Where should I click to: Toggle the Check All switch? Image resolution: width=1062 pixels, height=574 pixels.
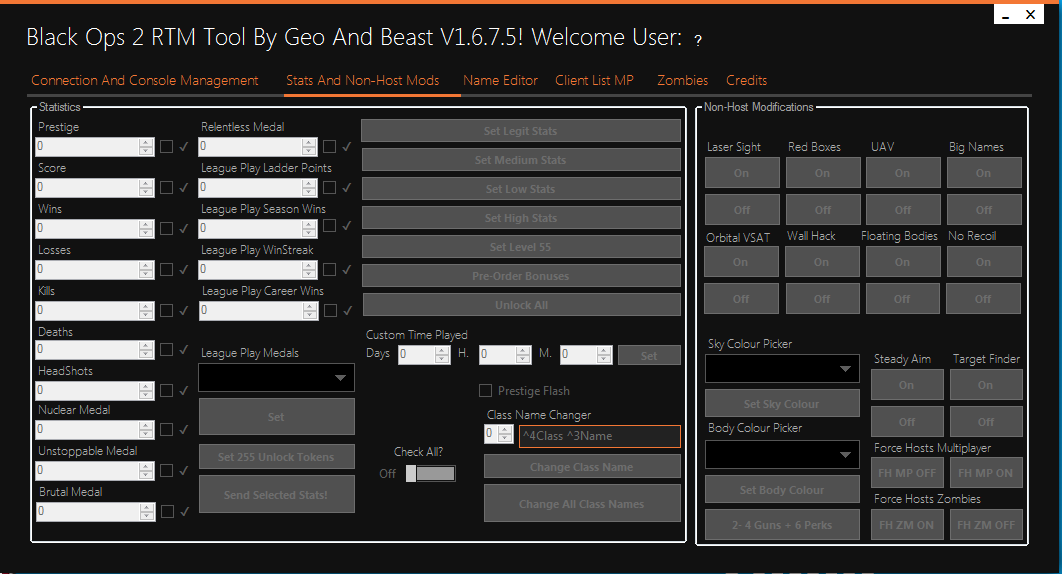click(431, 474)
